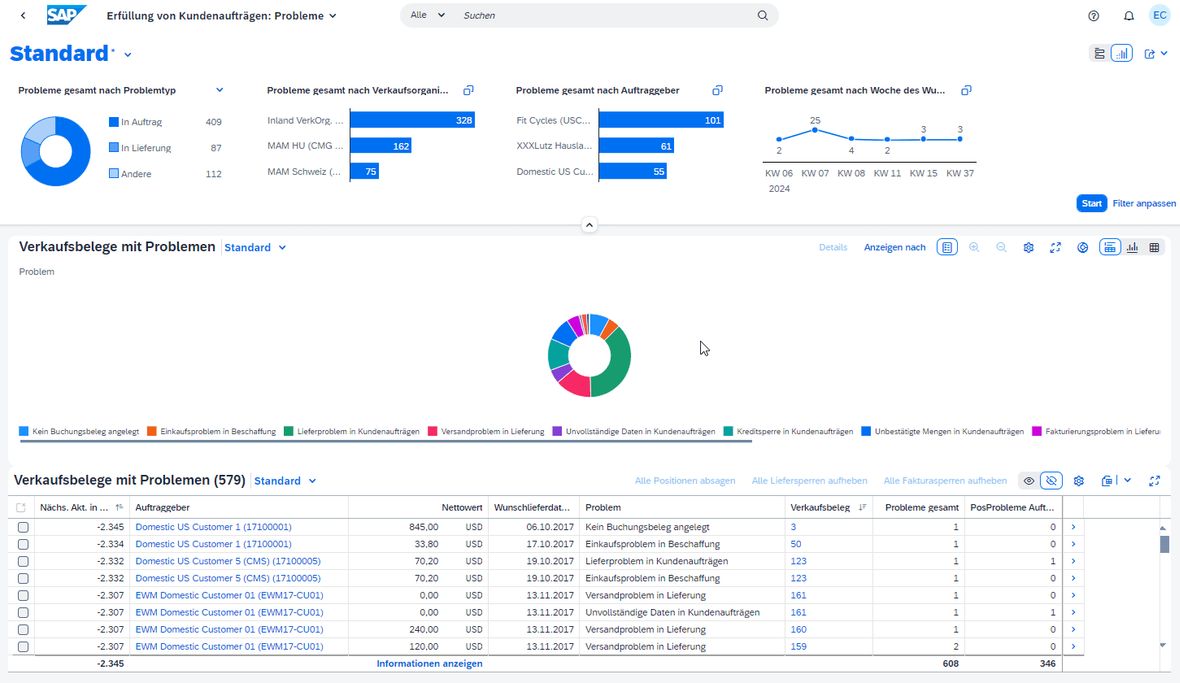
Task: Click the Start button
Action: coord(1091,203)
